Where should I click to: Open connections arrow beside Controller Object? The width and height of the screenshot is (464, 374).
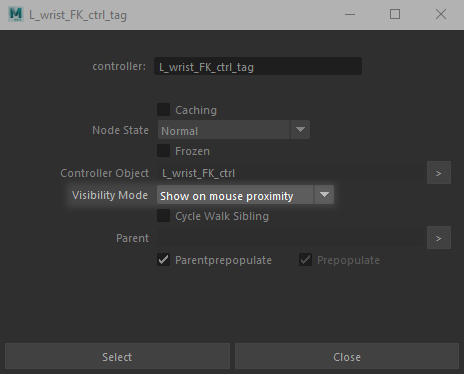439,173
